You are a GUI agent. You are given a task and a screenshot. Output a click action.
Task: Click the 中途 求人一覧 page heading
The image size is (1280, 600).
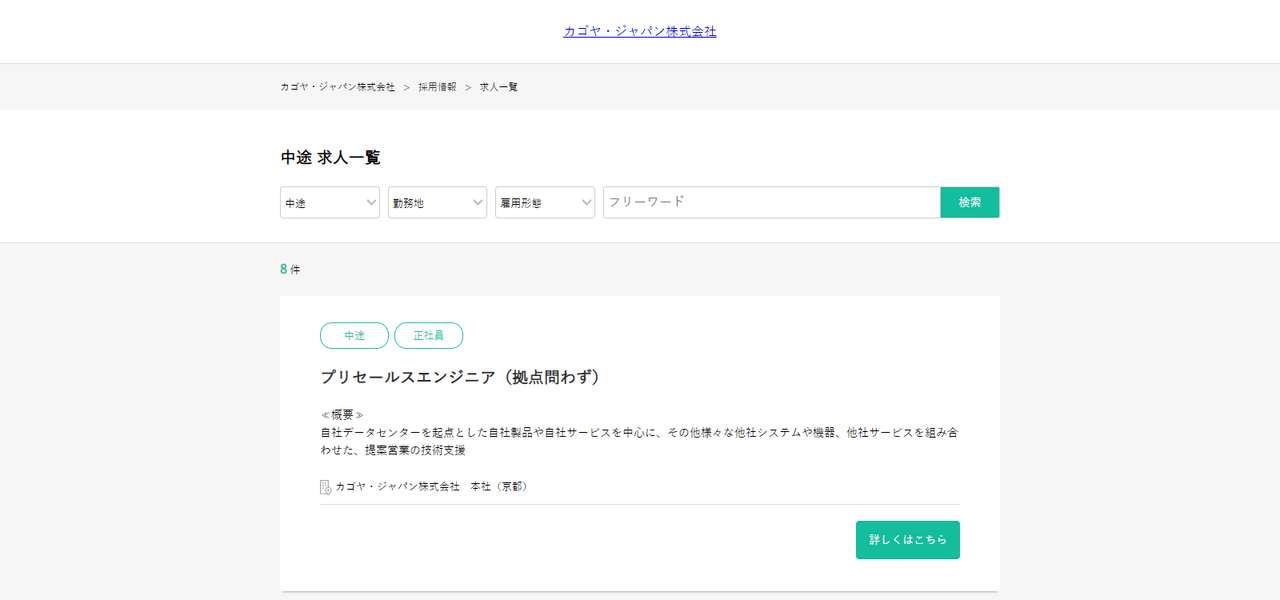point(330,158)
